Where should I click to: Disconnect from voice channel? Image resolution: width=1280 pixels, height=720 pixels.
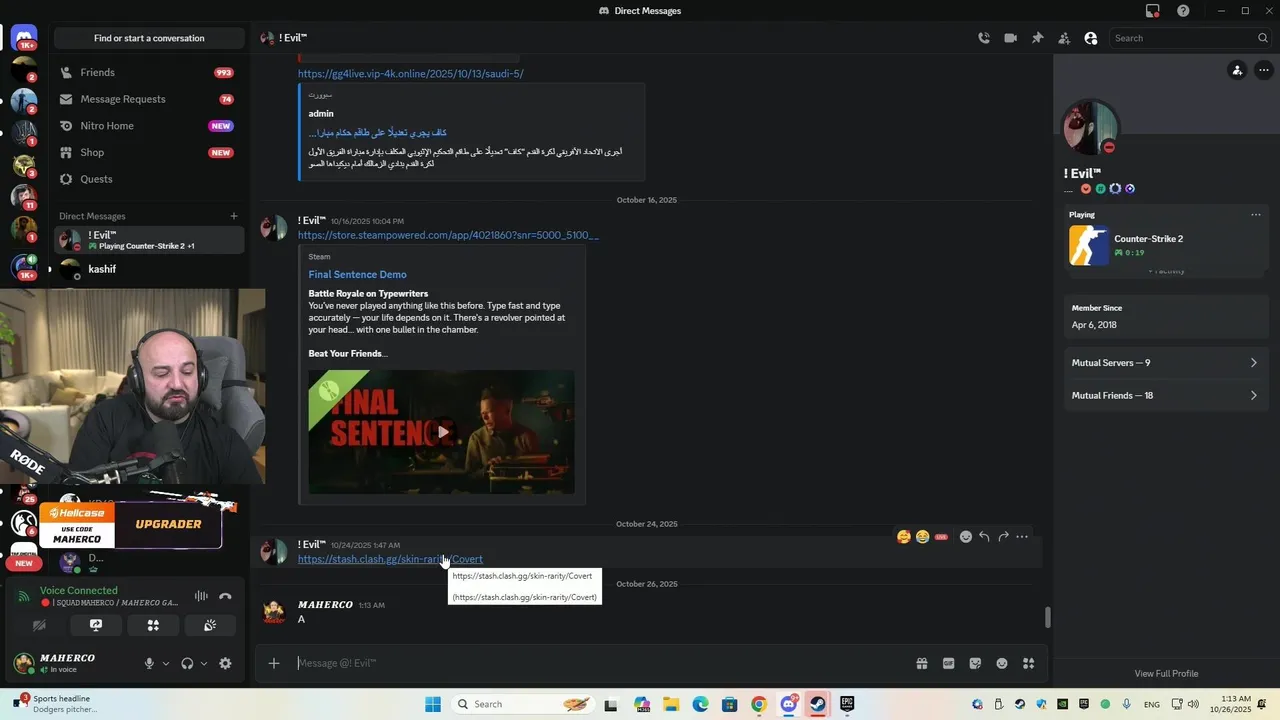tap(225, 596)
